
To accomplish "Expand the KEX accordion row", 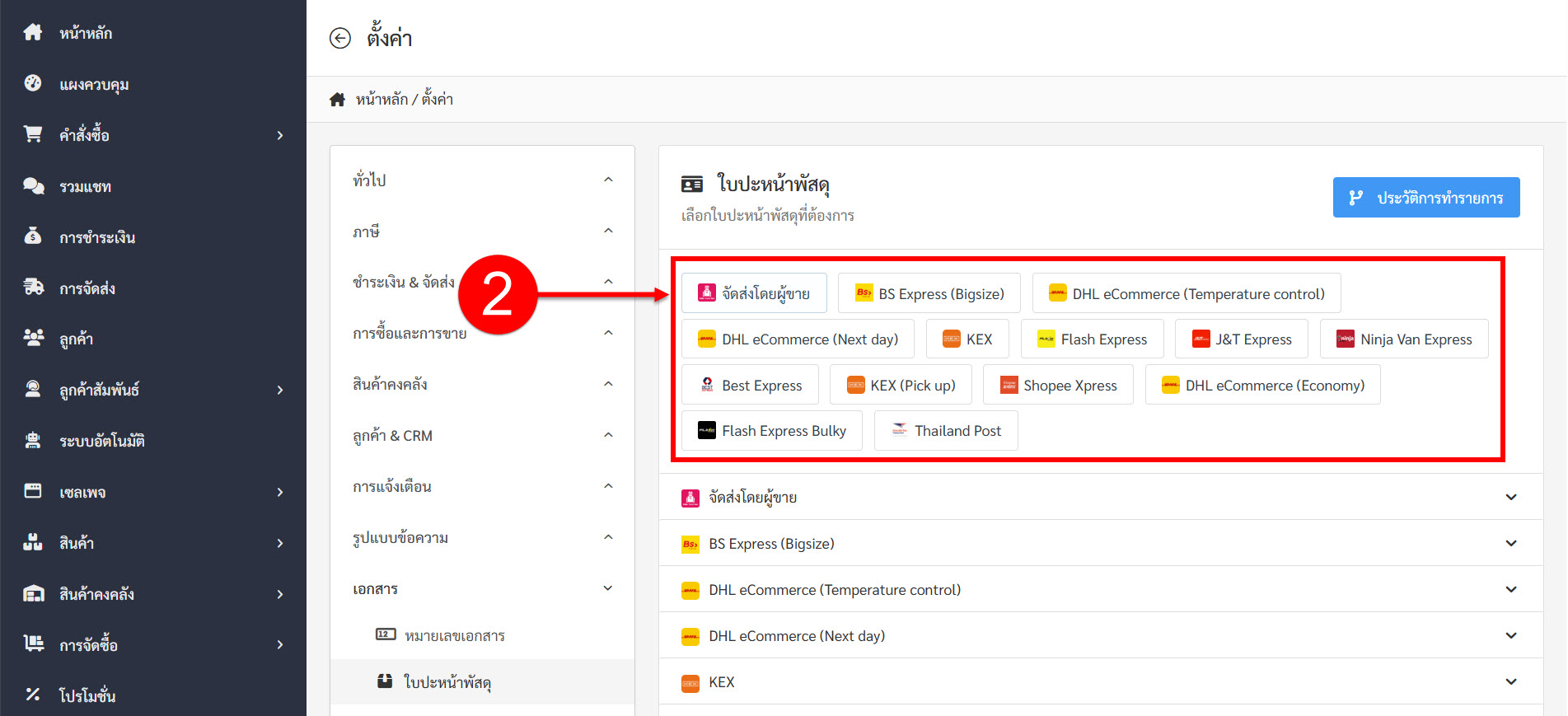I will [1101, 681].
